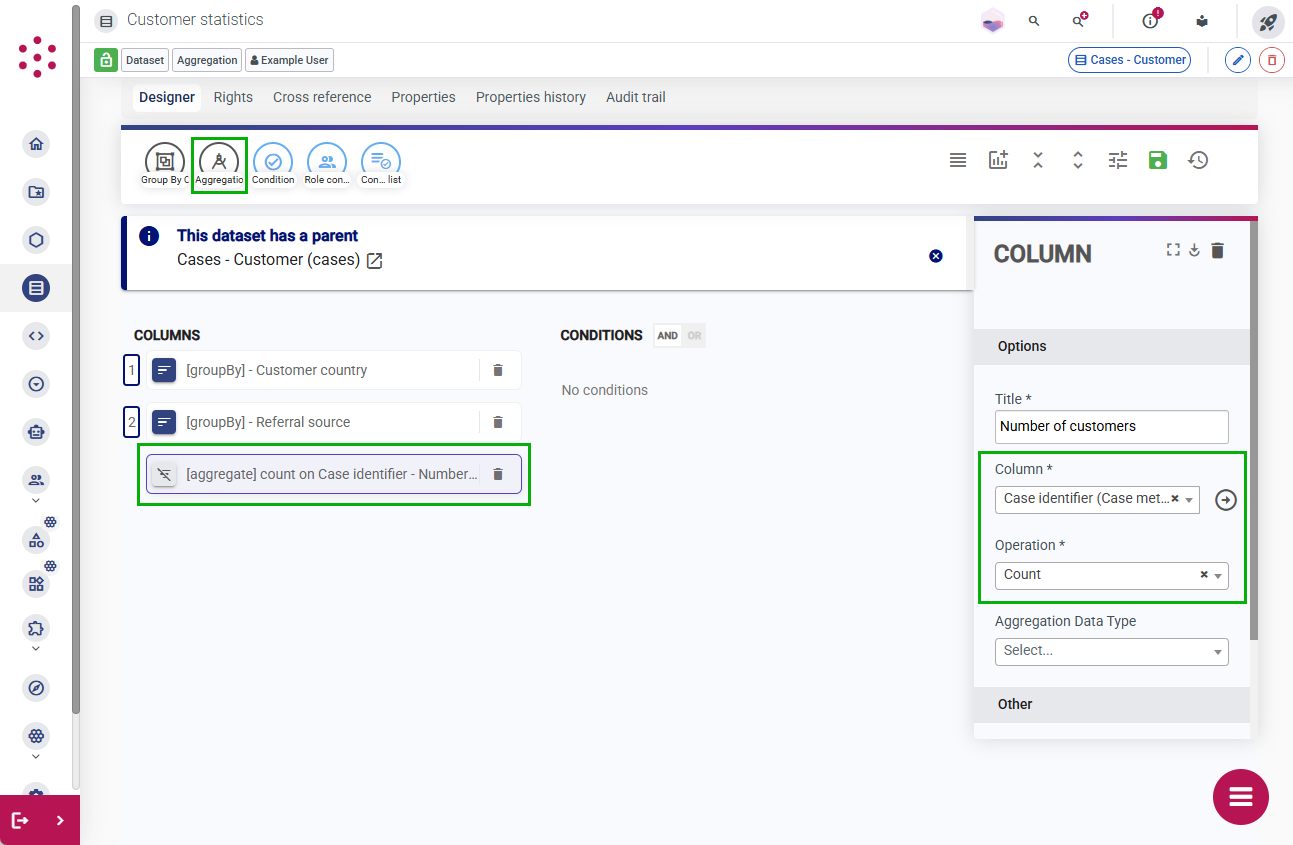Viewport: 1293px width, 845px height.
Task: Open the Column Case identifier dropdown
Action: [1097, 499]
